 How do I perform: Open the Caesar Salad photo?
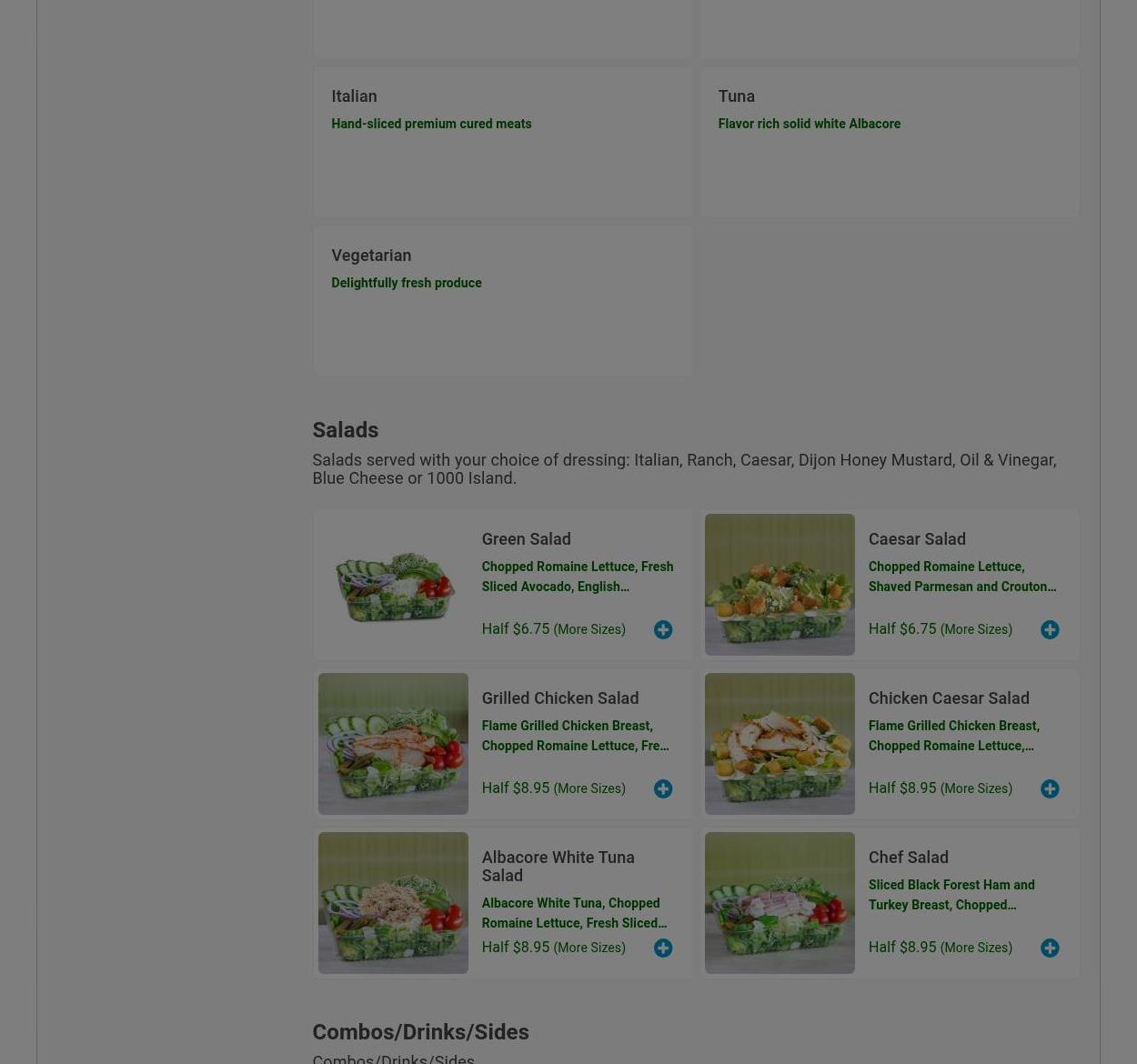pos(780,585)
